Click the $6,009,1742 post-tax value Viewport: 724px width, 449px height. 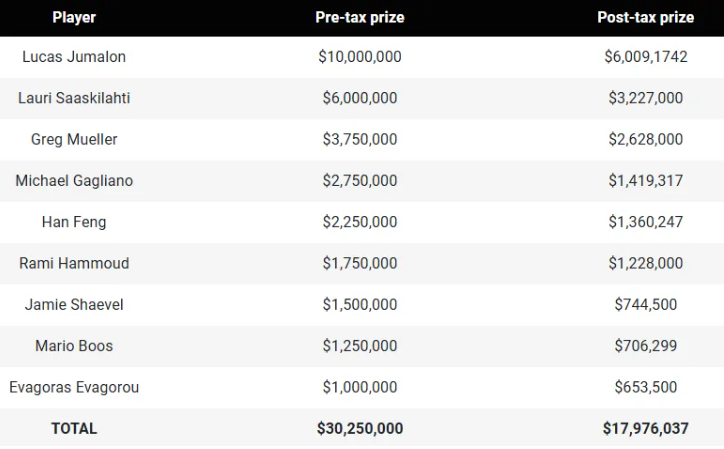click(646, 57)
